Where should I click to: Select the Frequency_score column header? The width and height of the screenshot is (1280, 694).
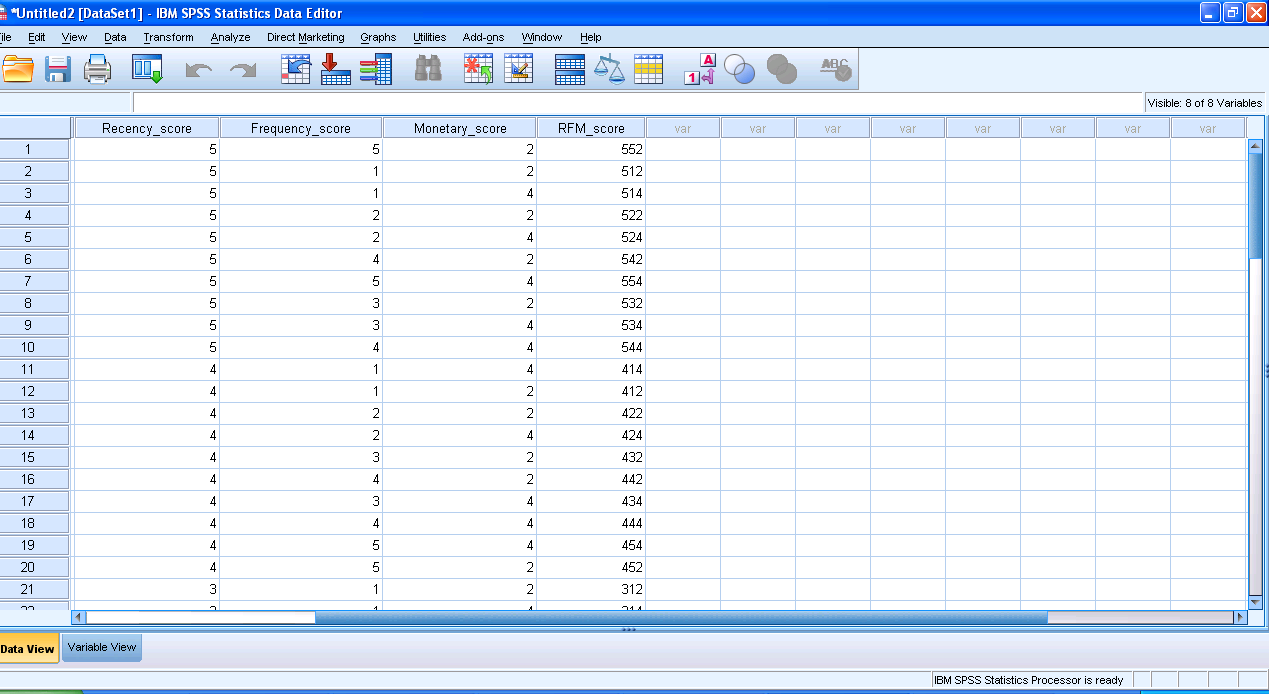(x=300, y=128)
